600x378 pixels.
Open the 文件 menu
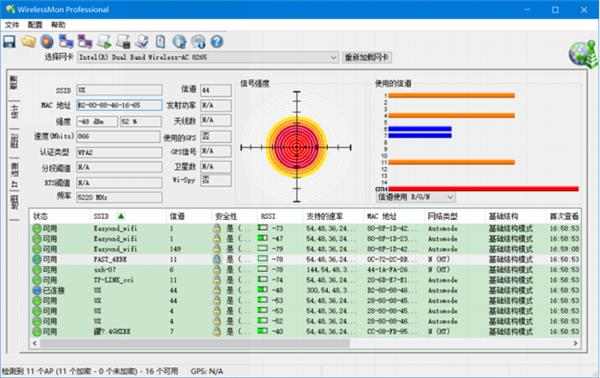(x=12, y=25)
